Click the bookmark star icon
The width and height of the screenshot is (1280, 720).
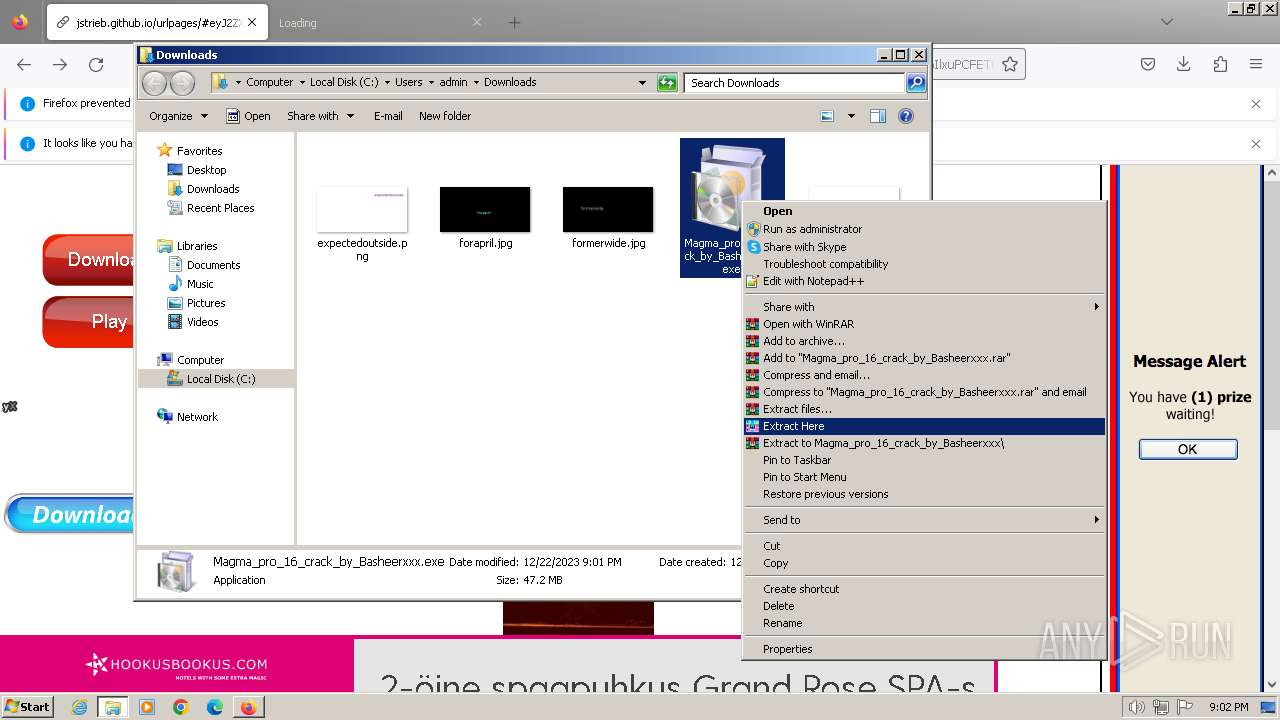pos(1010,65)
